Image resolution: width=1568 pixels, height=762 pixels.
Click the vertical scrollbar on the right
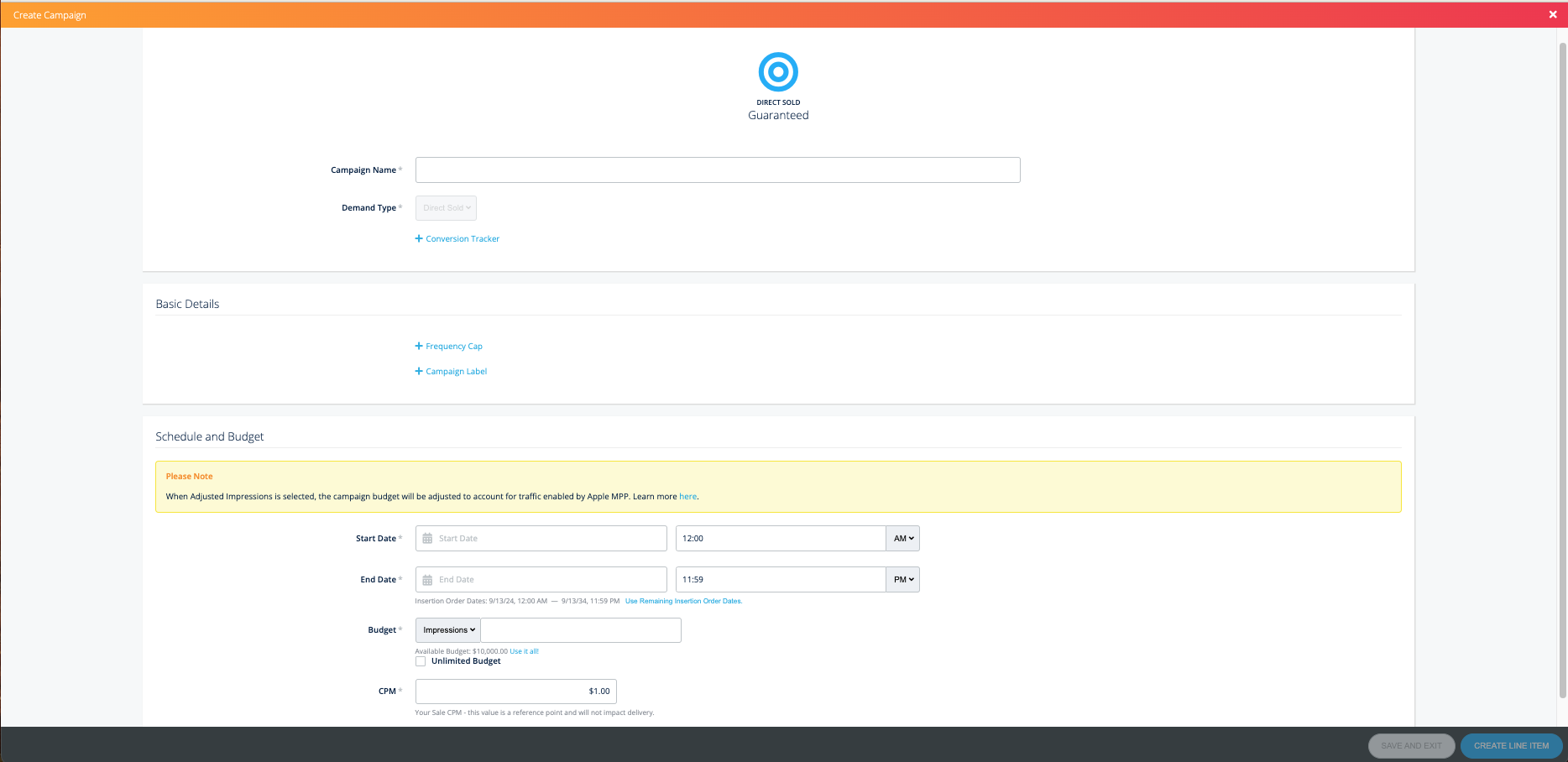click(x=1562, y=369)
